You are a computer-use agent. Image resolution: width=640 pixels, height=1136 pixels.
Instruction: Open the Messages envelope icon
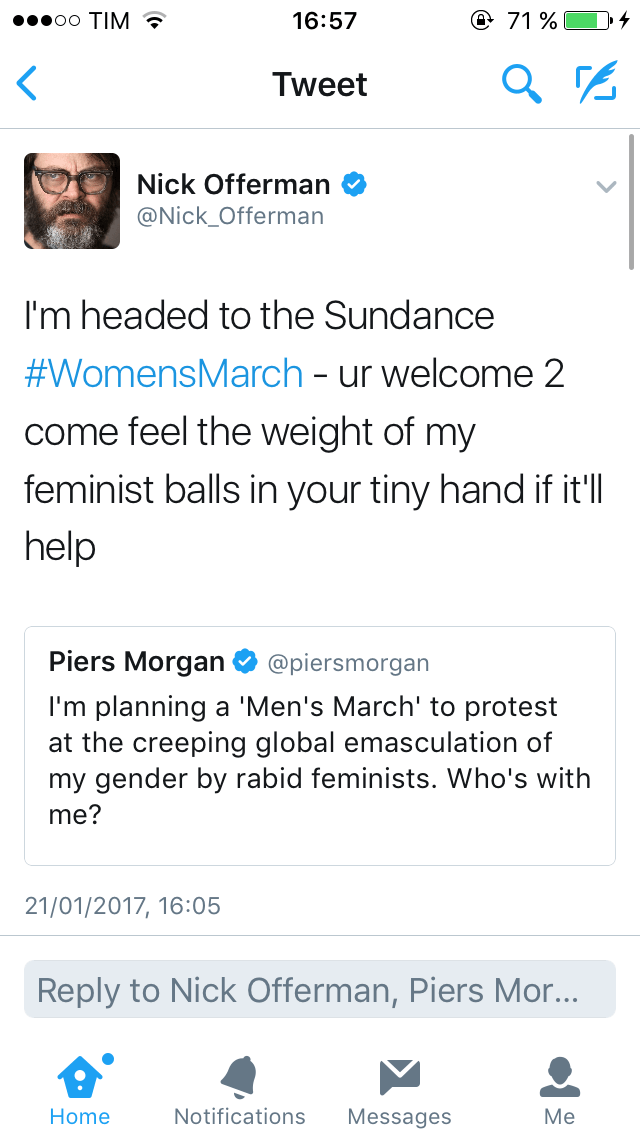[x=399, y=1076]
